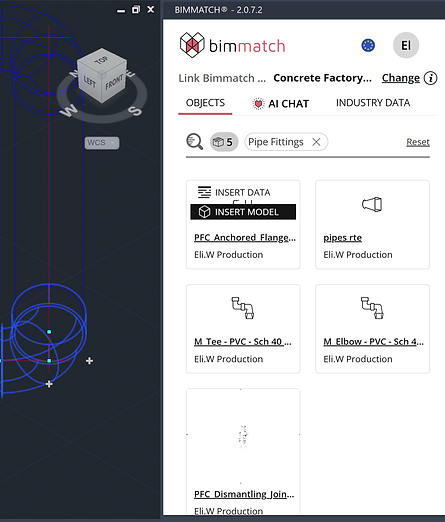The height and width of the screenshot is (522, 445).
Task: Select the lower cyan grip on the pipe
Action: click(49, 361)
